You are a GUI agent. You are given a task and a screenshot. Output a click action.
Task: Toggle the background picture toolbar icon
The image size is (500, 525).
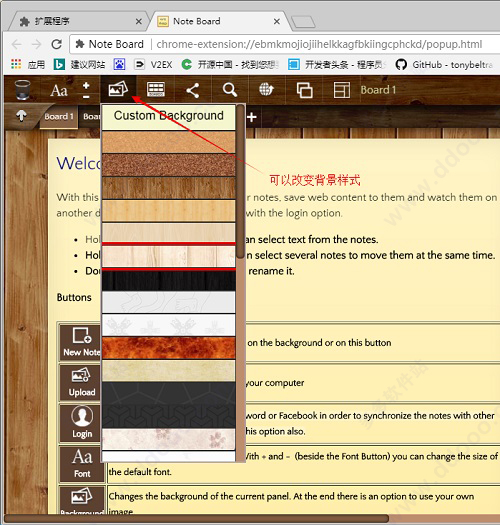coord(118,90)
